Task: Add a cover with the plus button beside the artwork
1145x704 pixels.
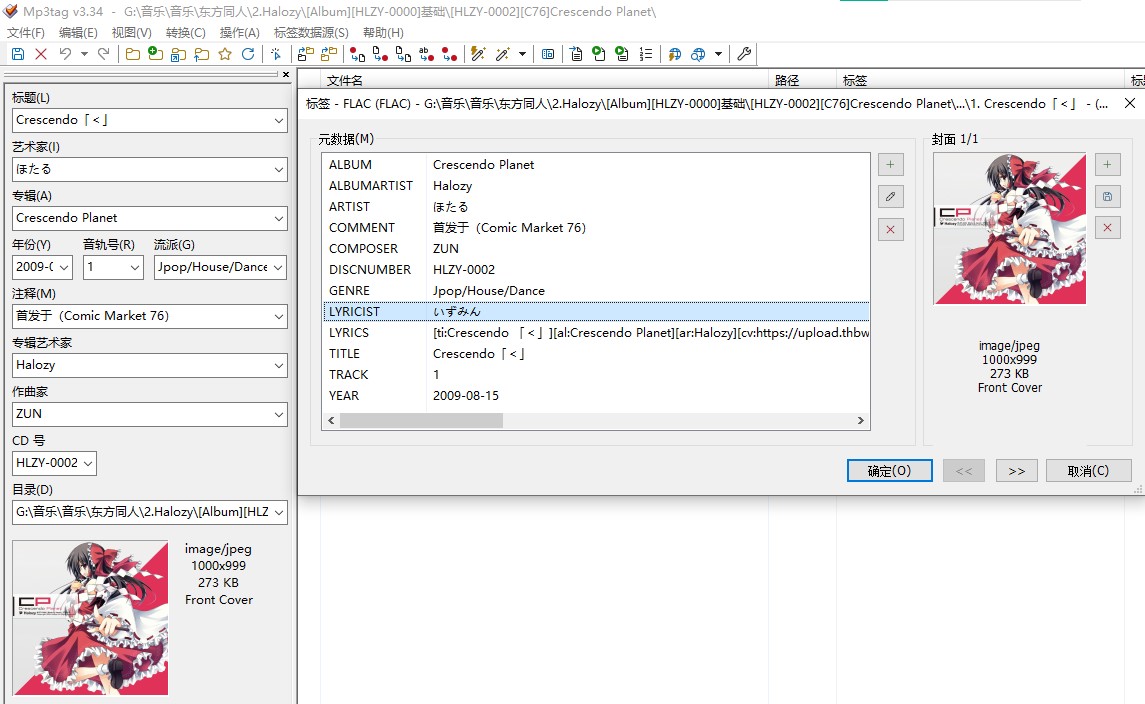Action: click(x=1107, y=164)
